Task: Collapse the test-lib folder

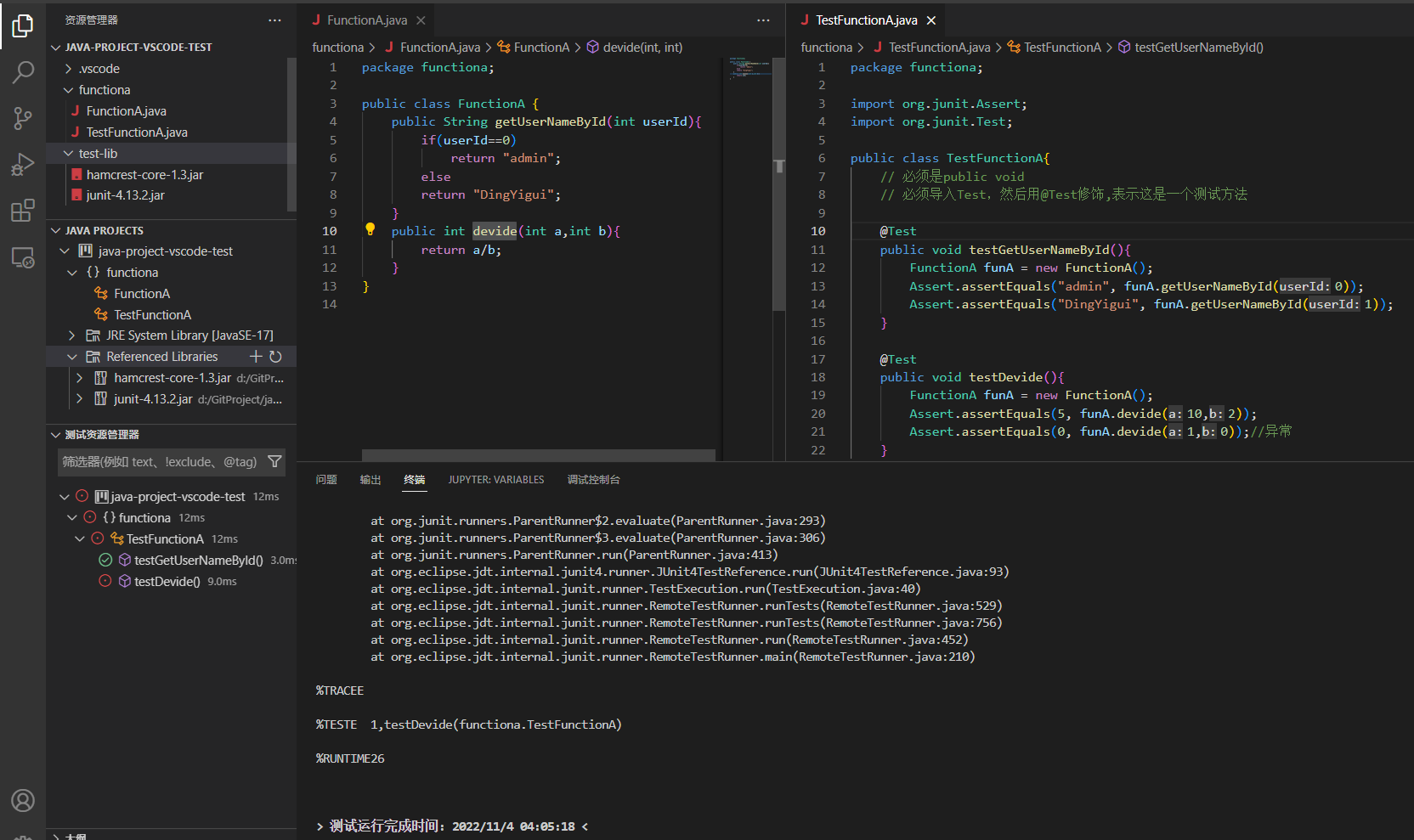Action: pyautogui.click(x=69, y=154)
